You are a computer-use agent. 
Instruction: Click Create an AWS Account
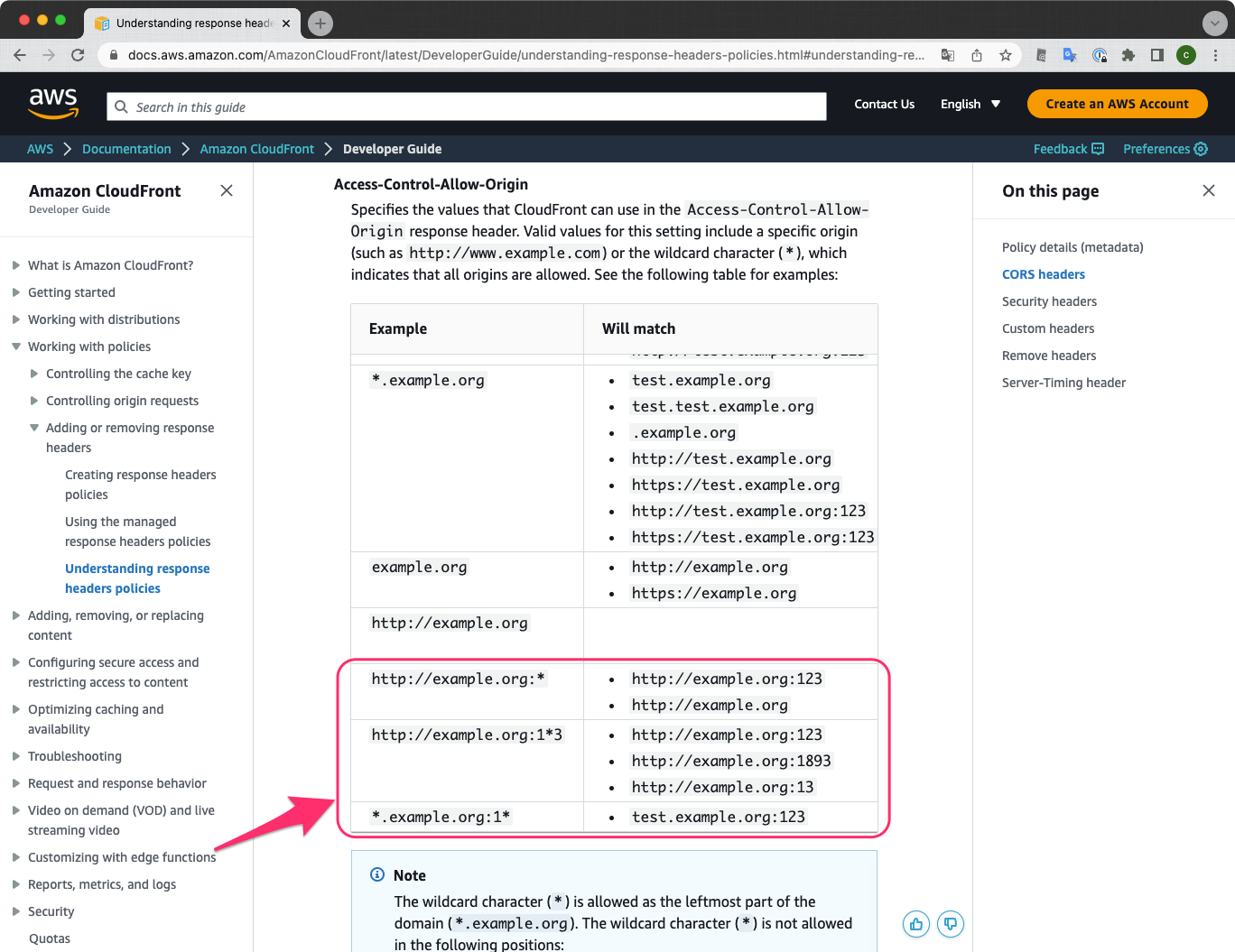coord(1117,103)
